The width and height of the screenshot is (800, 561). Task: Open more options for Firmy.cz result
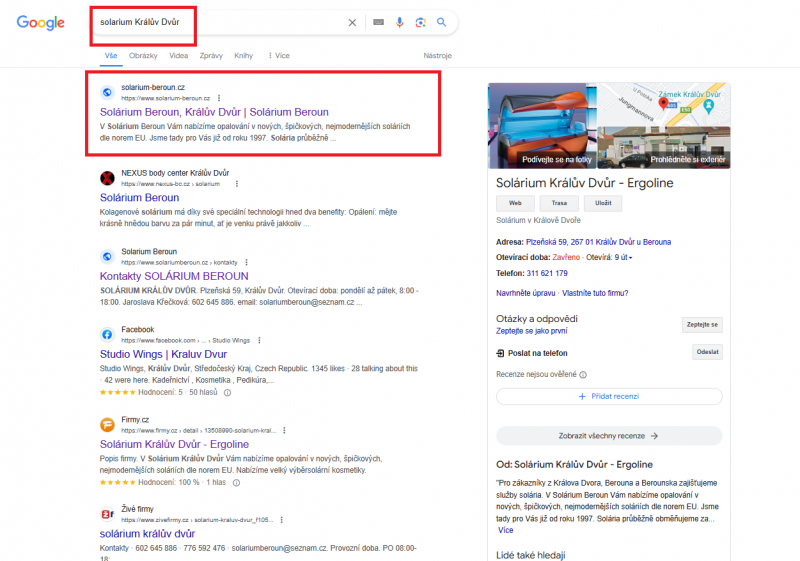(x=284, y=430)
